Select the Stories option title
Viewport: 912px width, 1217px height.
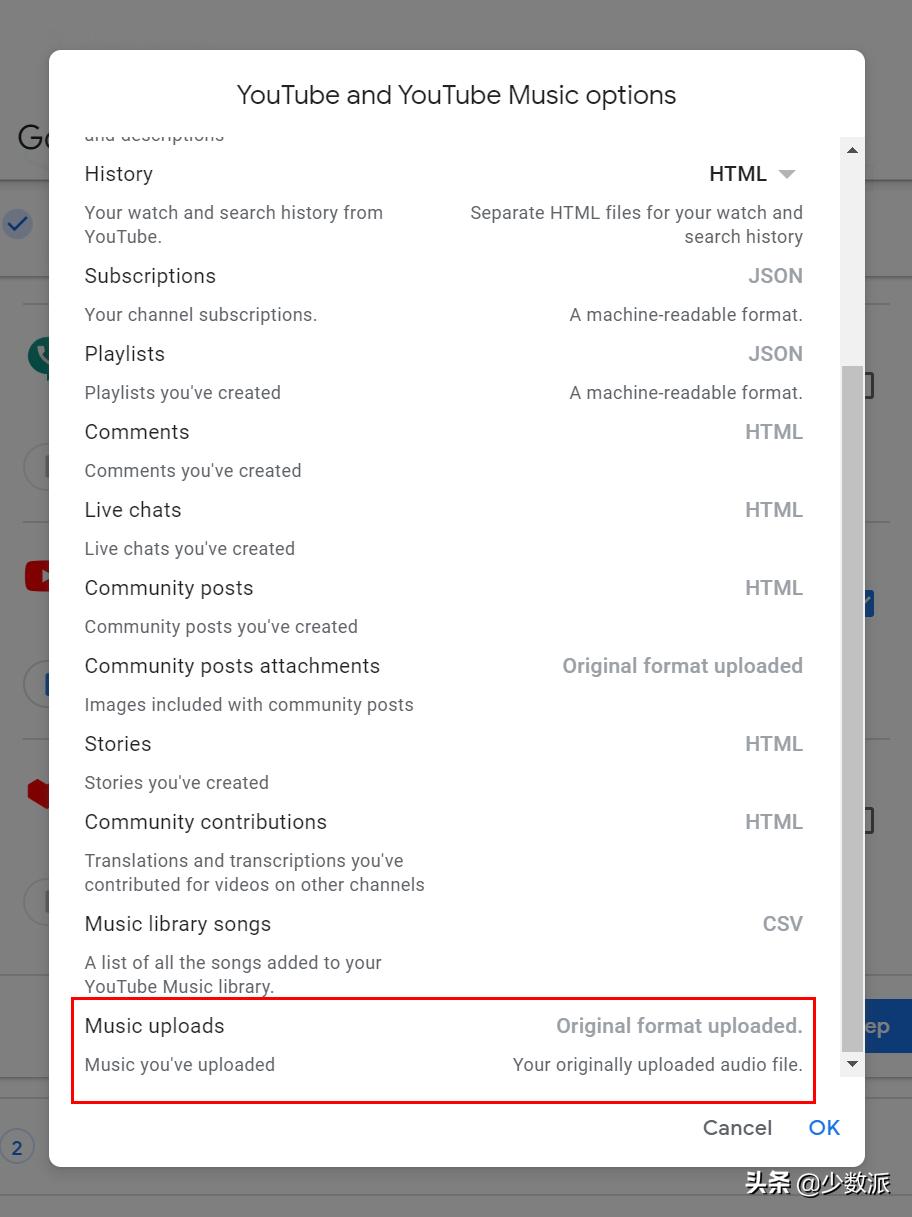click(x=118, y=744)
